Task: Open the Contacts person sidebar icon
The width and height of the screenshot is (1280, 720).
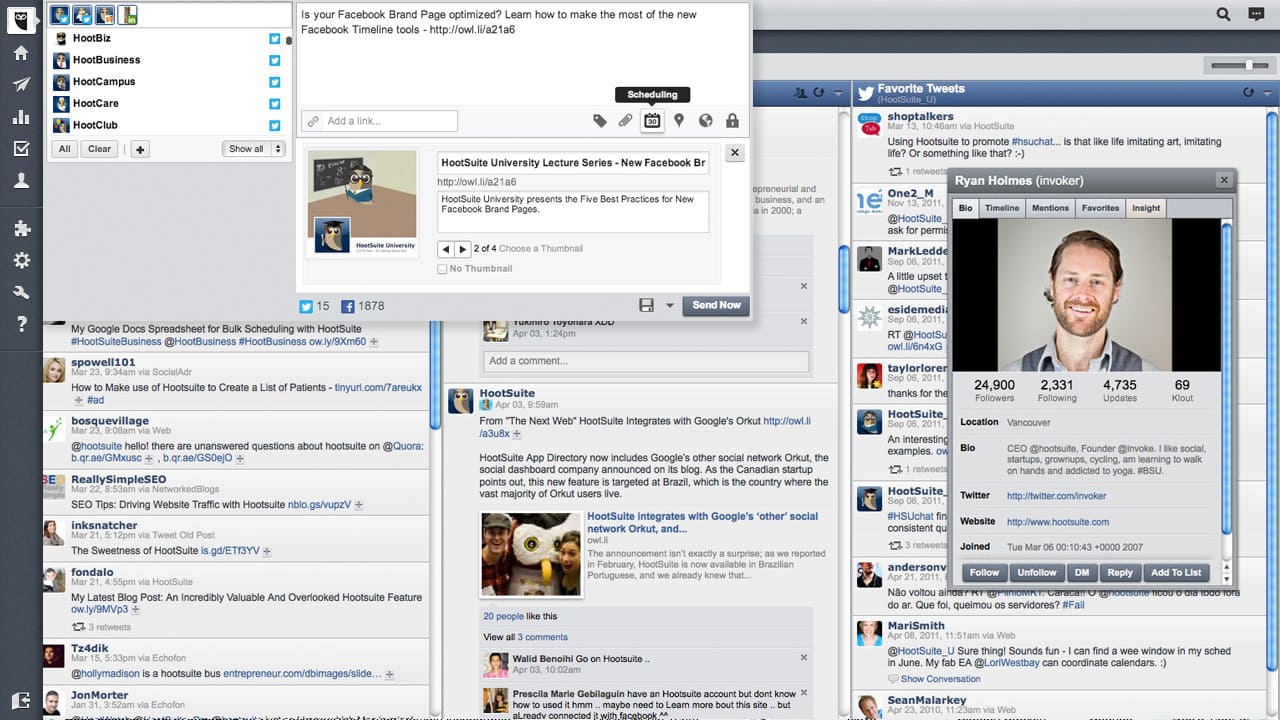Action: coord(20,180)
